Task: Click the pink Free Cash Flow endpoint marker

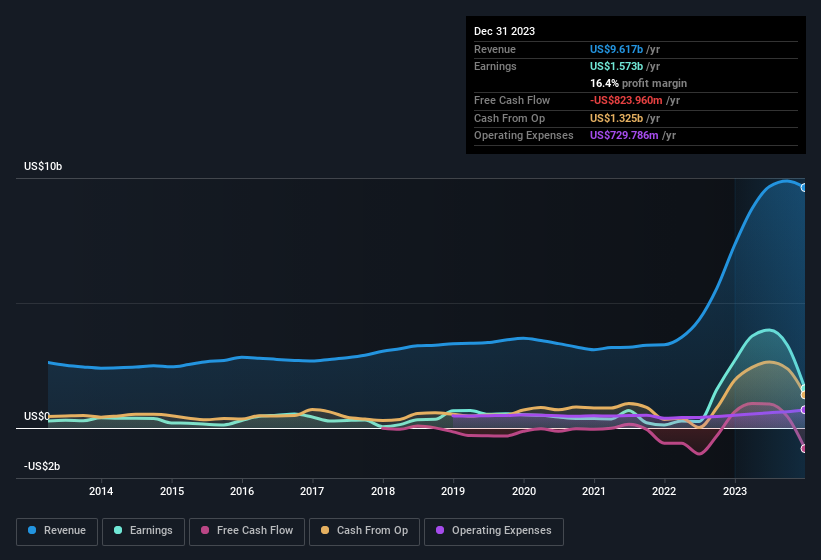Action: click(804, 449)
